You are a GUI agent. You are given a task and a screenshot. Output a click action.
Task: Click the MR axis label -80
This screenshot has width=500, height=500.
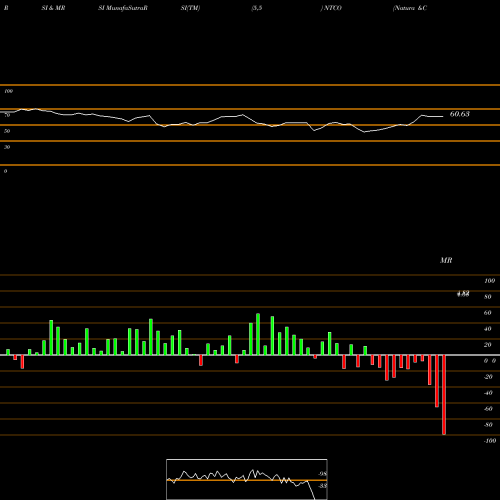(488, 425)
